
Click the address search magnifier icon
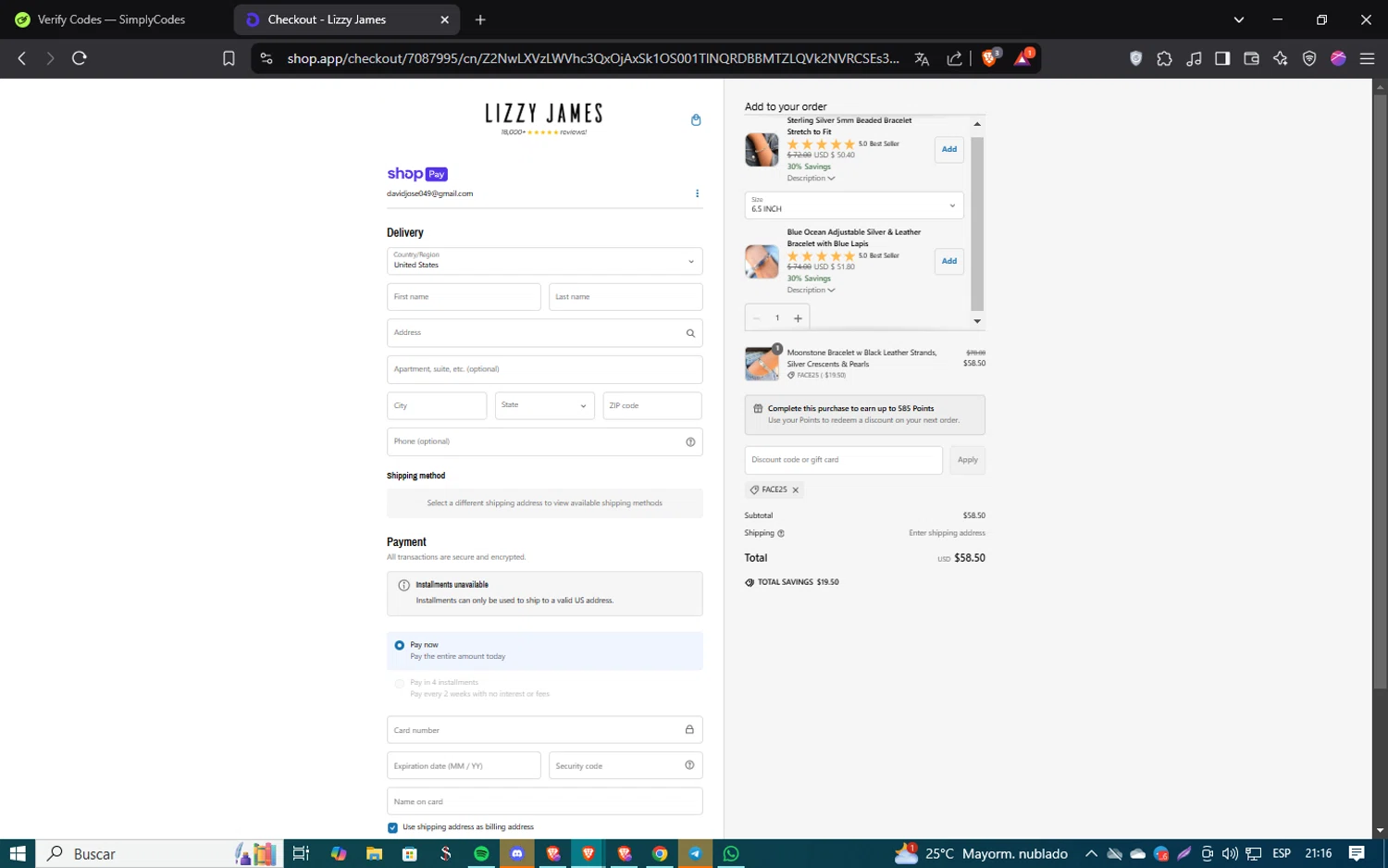690,333
